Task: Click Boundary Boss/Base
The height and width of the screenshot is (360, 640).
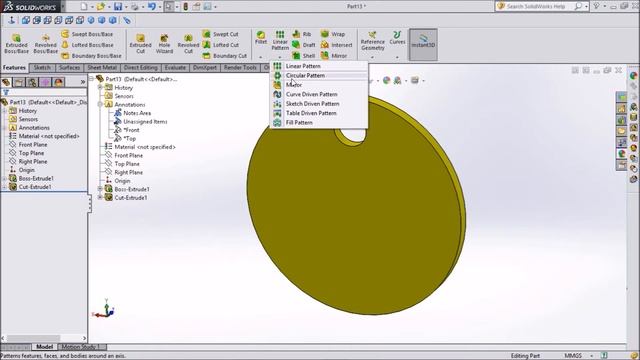Action: pos(91,56)
